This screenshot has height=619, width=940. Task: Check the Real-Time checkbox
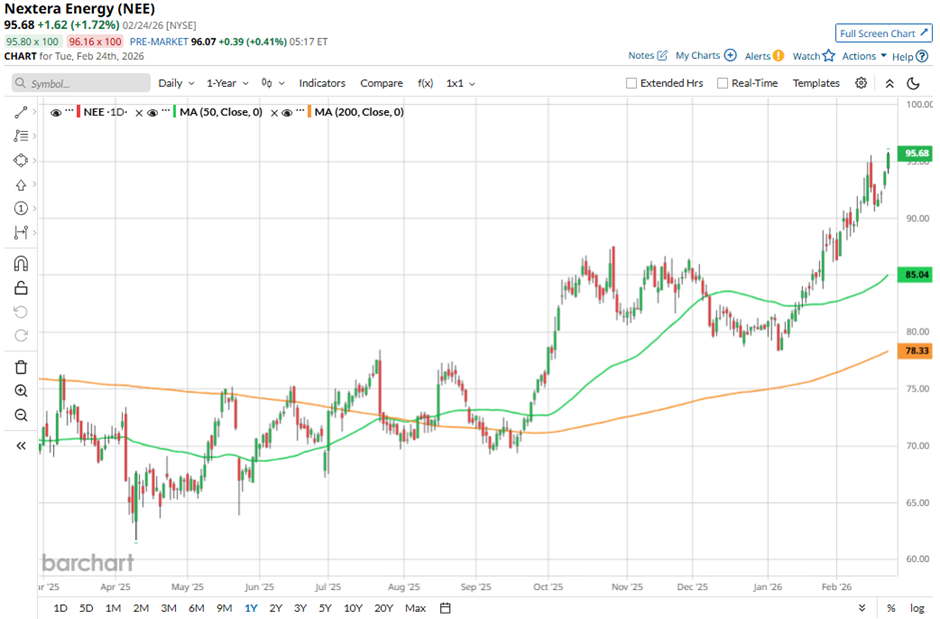tap(722, 83)
